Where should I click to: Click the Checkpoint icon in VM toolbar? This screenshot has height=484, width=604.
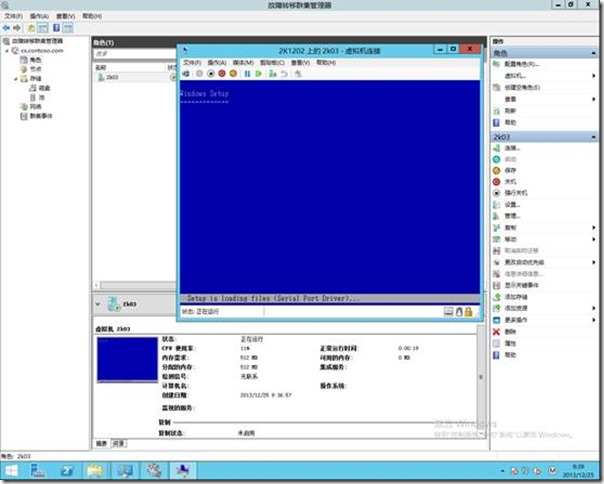click(273, 73)
